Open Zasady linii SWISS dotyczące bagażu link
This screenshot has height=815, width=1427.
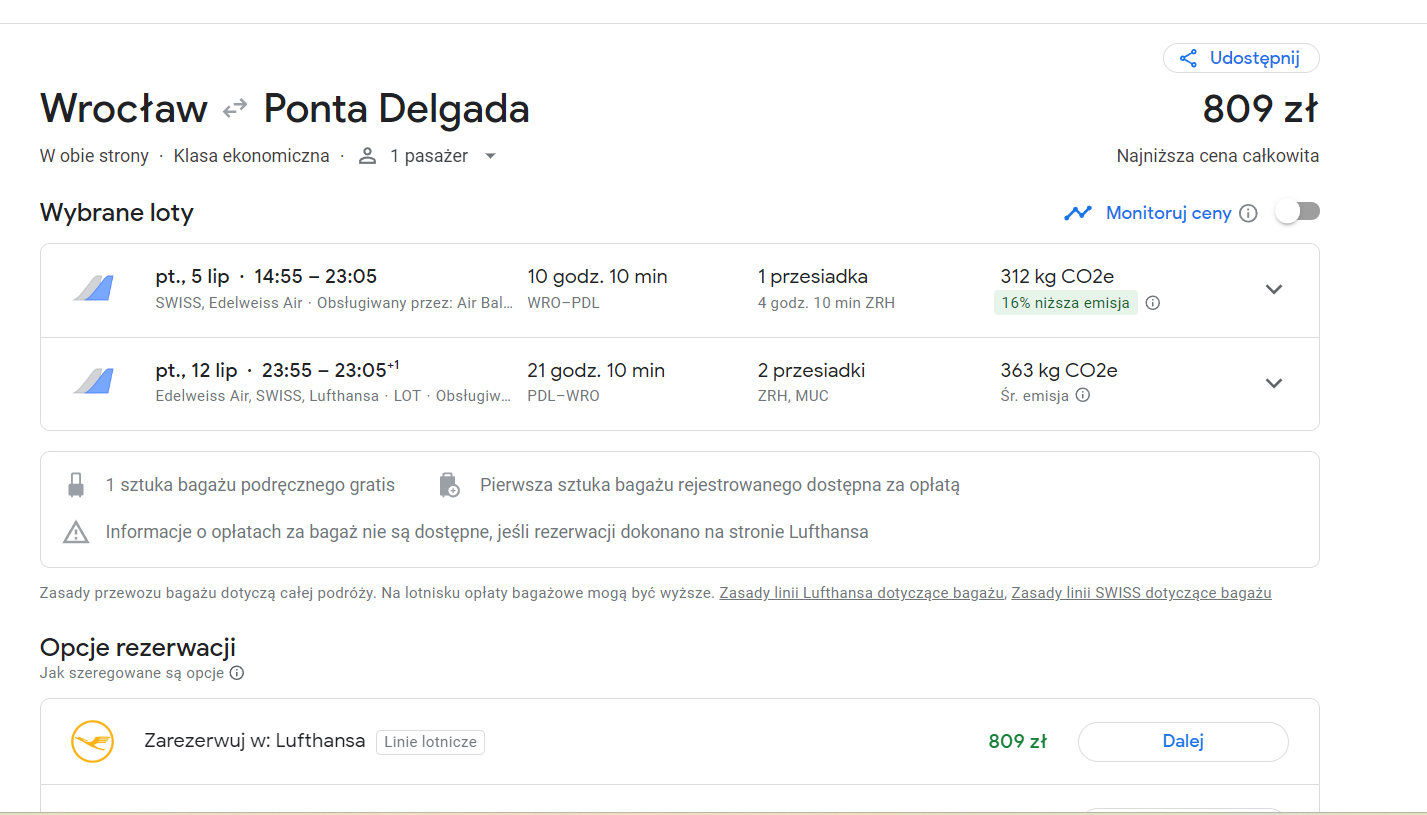coord(1141,593)
